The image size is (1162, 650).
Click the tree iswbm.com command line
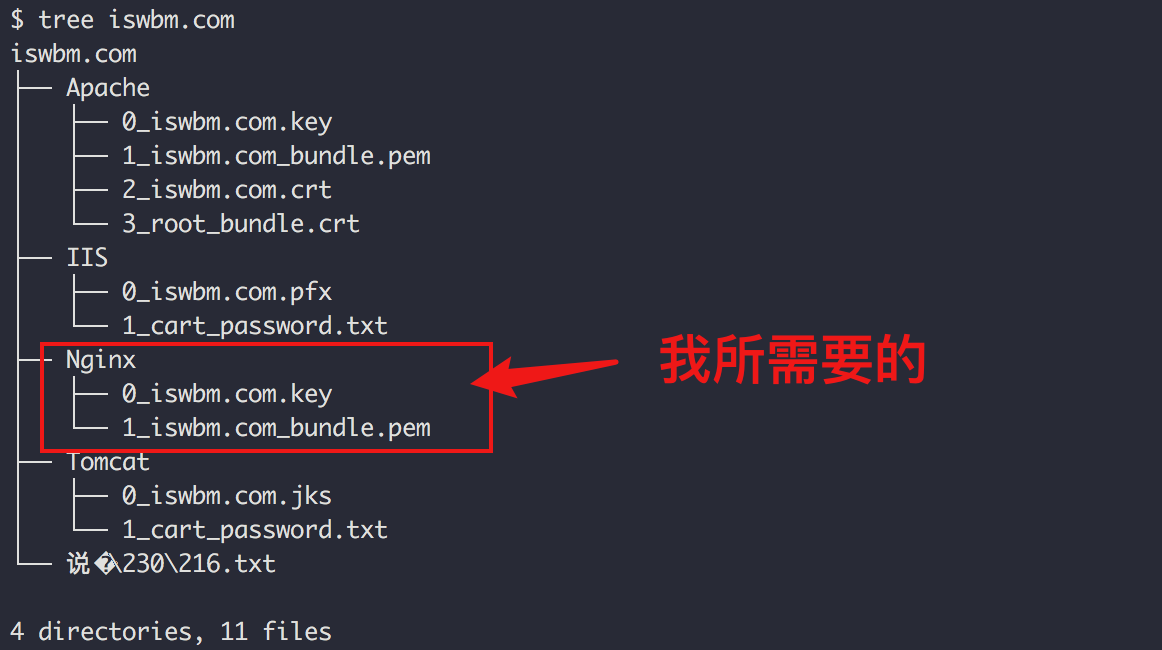click(x=123, y=20)
